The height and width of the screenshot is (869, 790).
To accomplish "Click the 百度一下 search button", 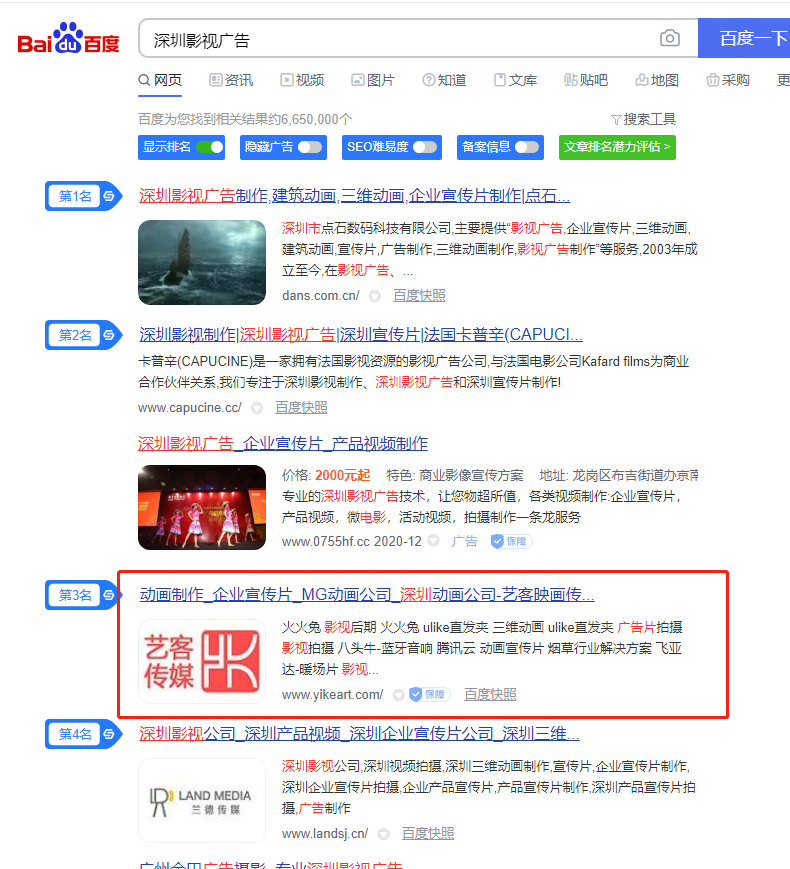I will pos(744,38).
